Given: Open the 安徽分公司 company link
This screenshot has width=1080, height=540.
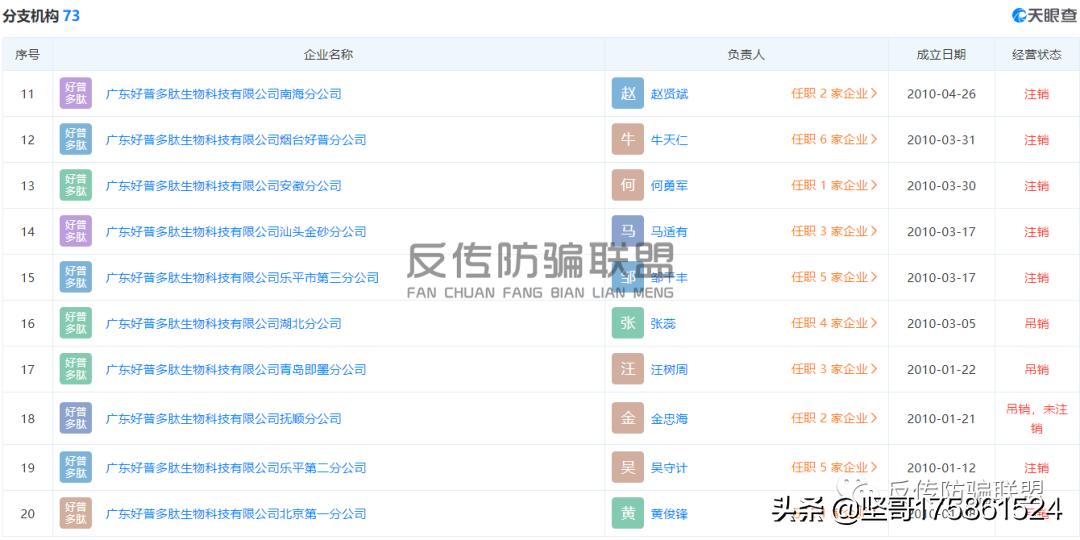Looking at the screenshot, I should pos(223,185).
